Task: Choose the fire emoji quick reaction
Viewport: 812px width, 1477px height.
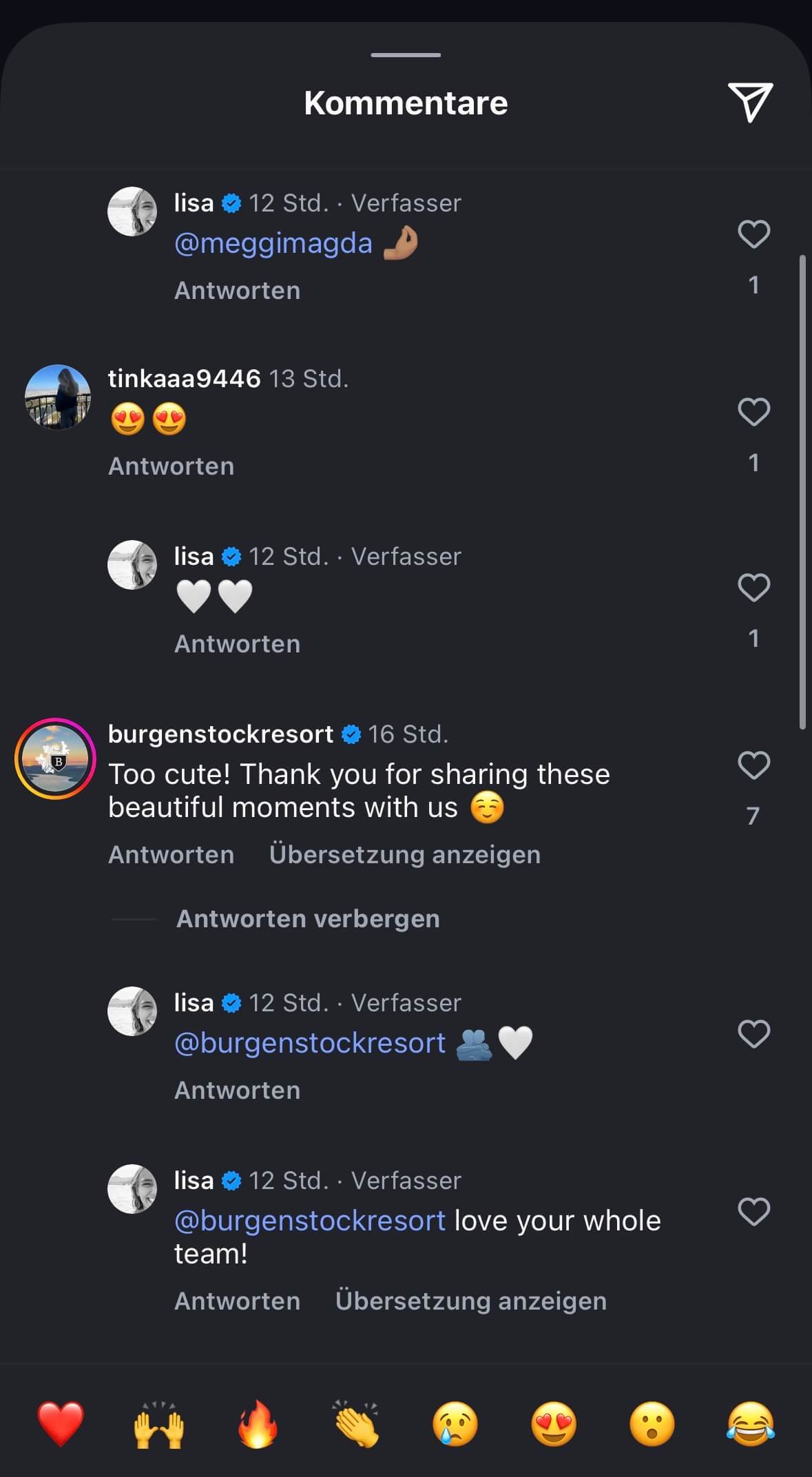Action: 258,1423
